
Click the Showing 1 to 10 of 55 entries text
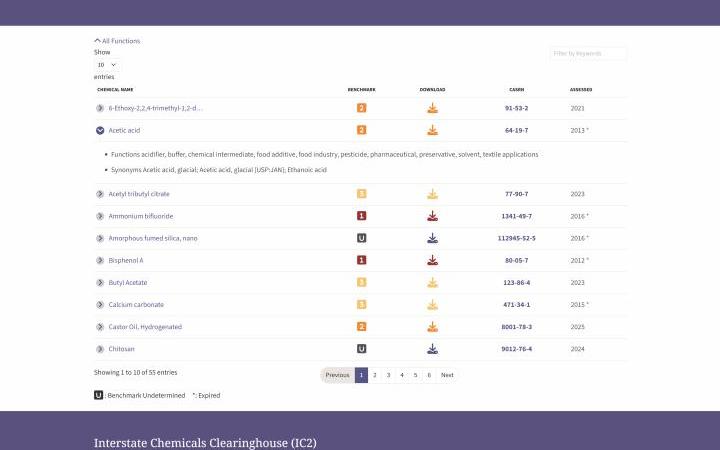coord(135,372)
